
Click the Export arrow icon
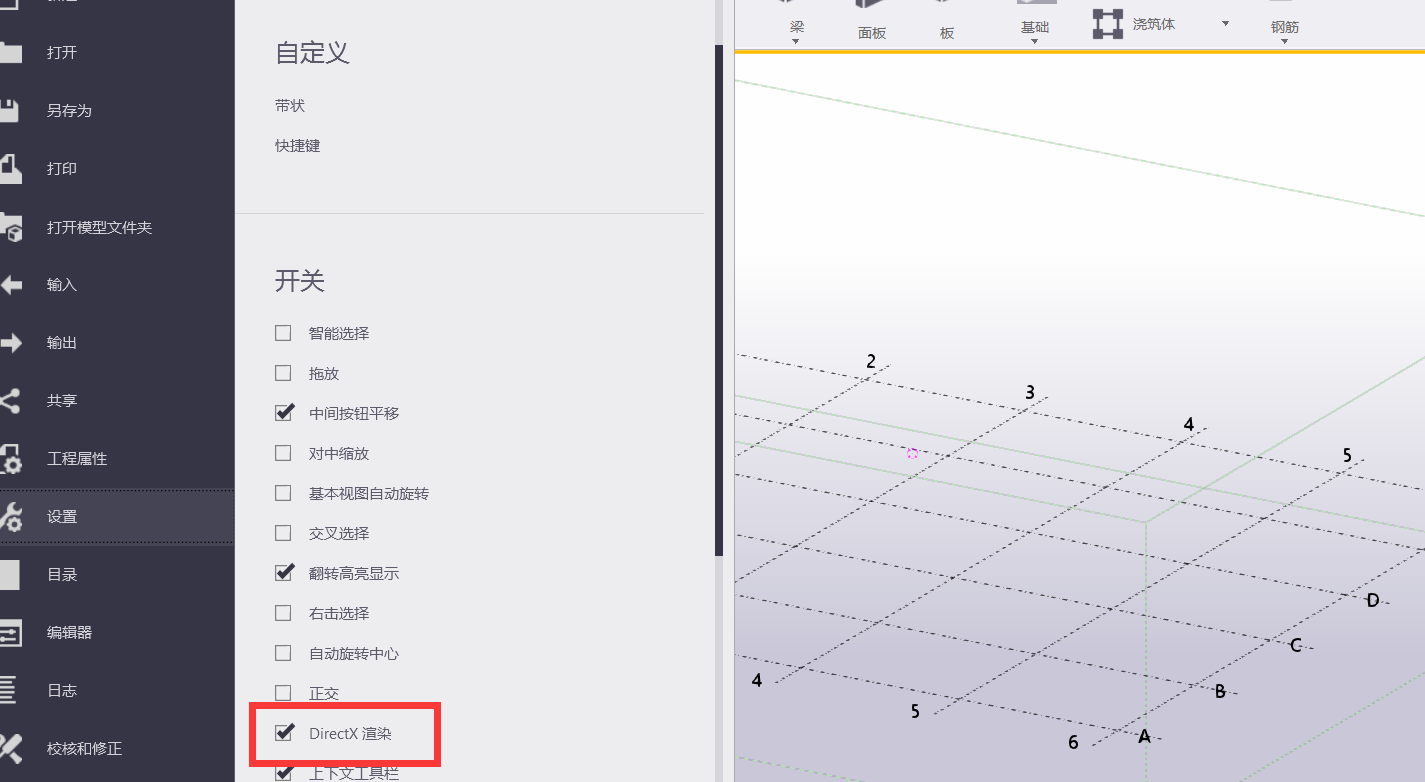click(10, 343)
